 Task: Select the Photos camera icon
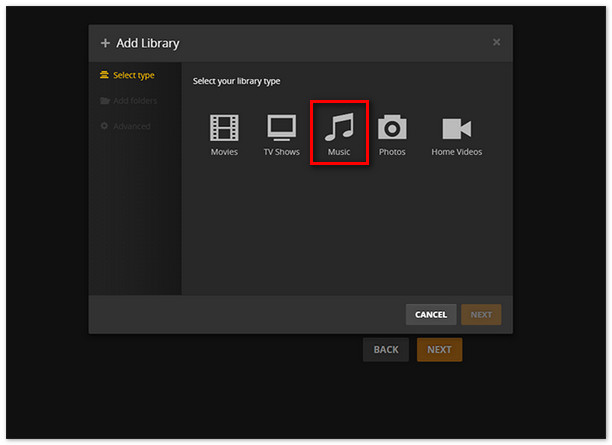pyautogui.click(x=392, y=128)
